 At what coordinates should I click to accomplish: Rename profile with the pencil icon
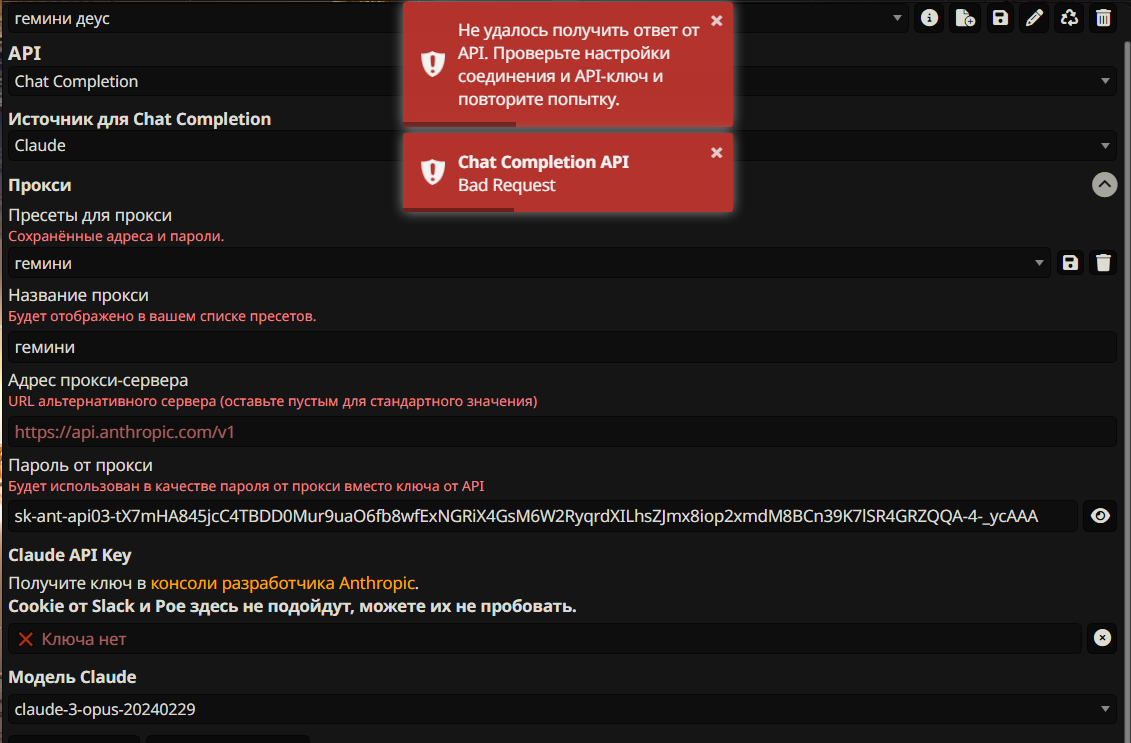coord(1034,18)
